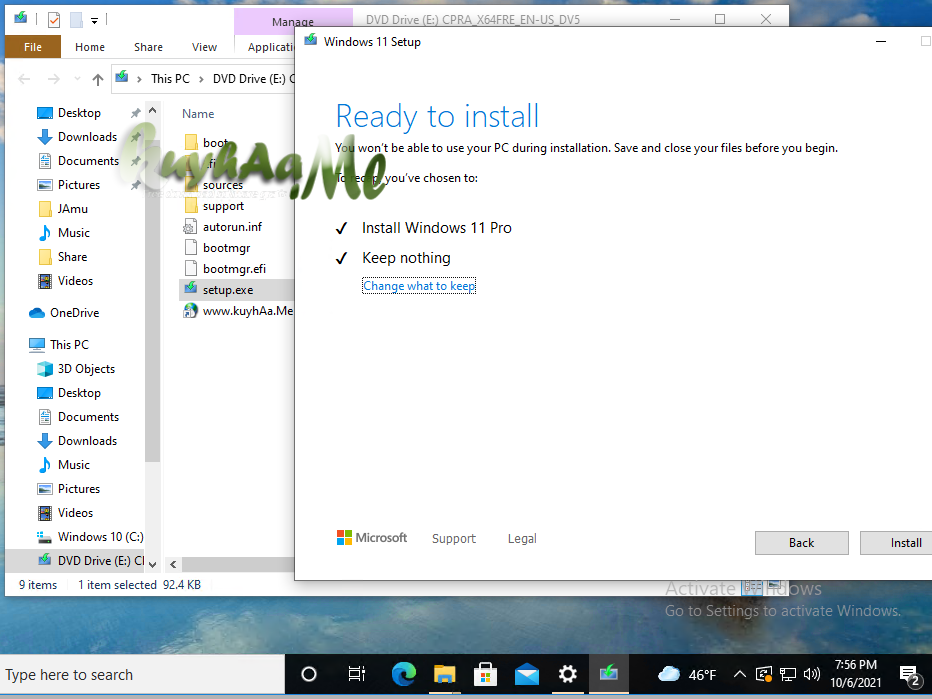This screenshot has height=699, width=932.
Task: Click the chevron before 'This PC' in address bar
Action: click(x=139, y=79)
